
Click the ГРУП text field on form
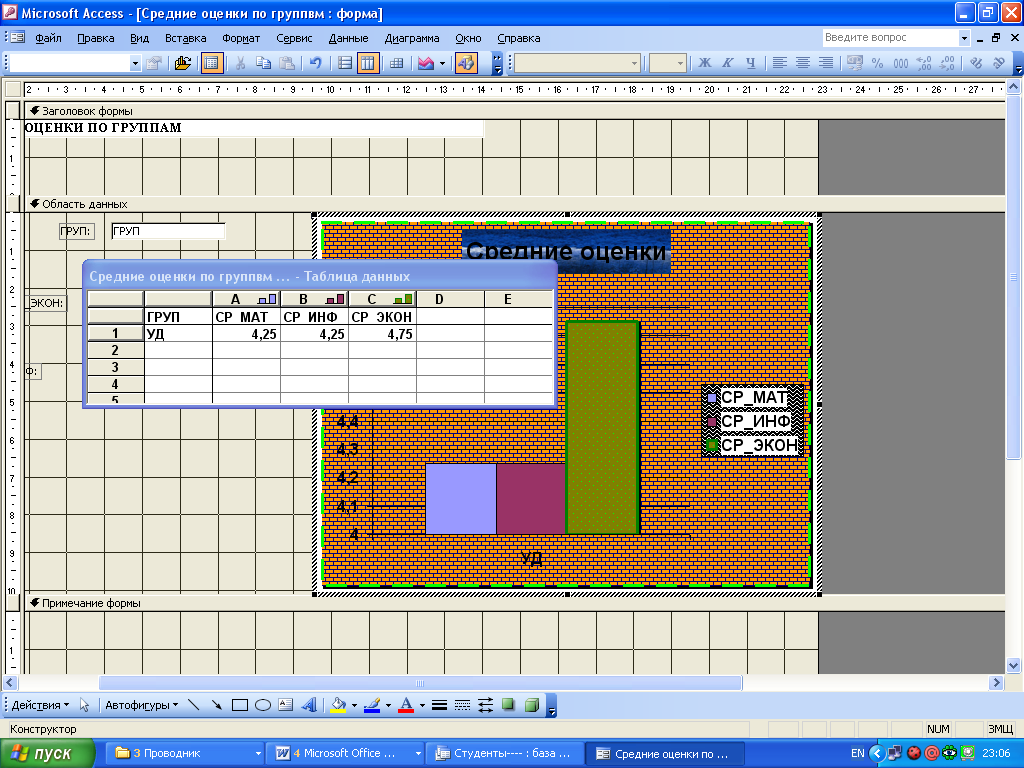(x=168, y=231)
